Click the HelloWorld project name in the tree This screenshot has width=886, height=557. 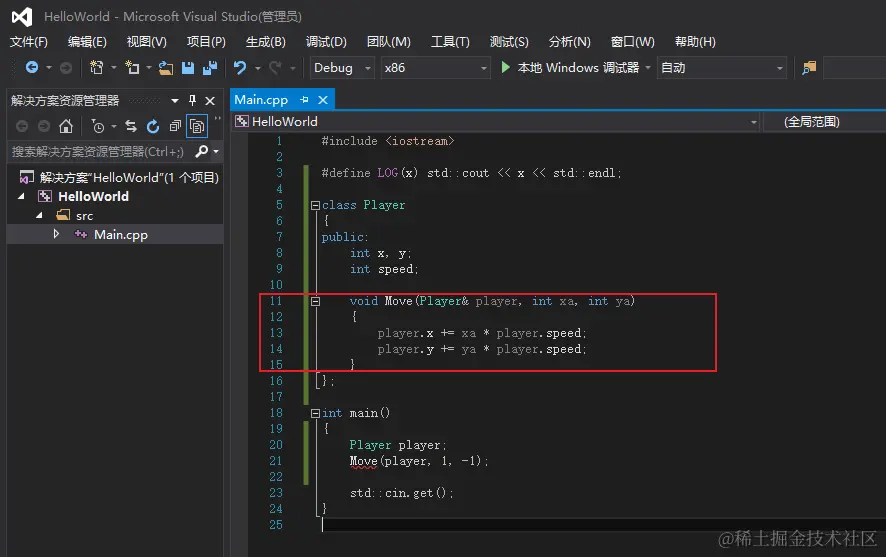click(93, 197)
